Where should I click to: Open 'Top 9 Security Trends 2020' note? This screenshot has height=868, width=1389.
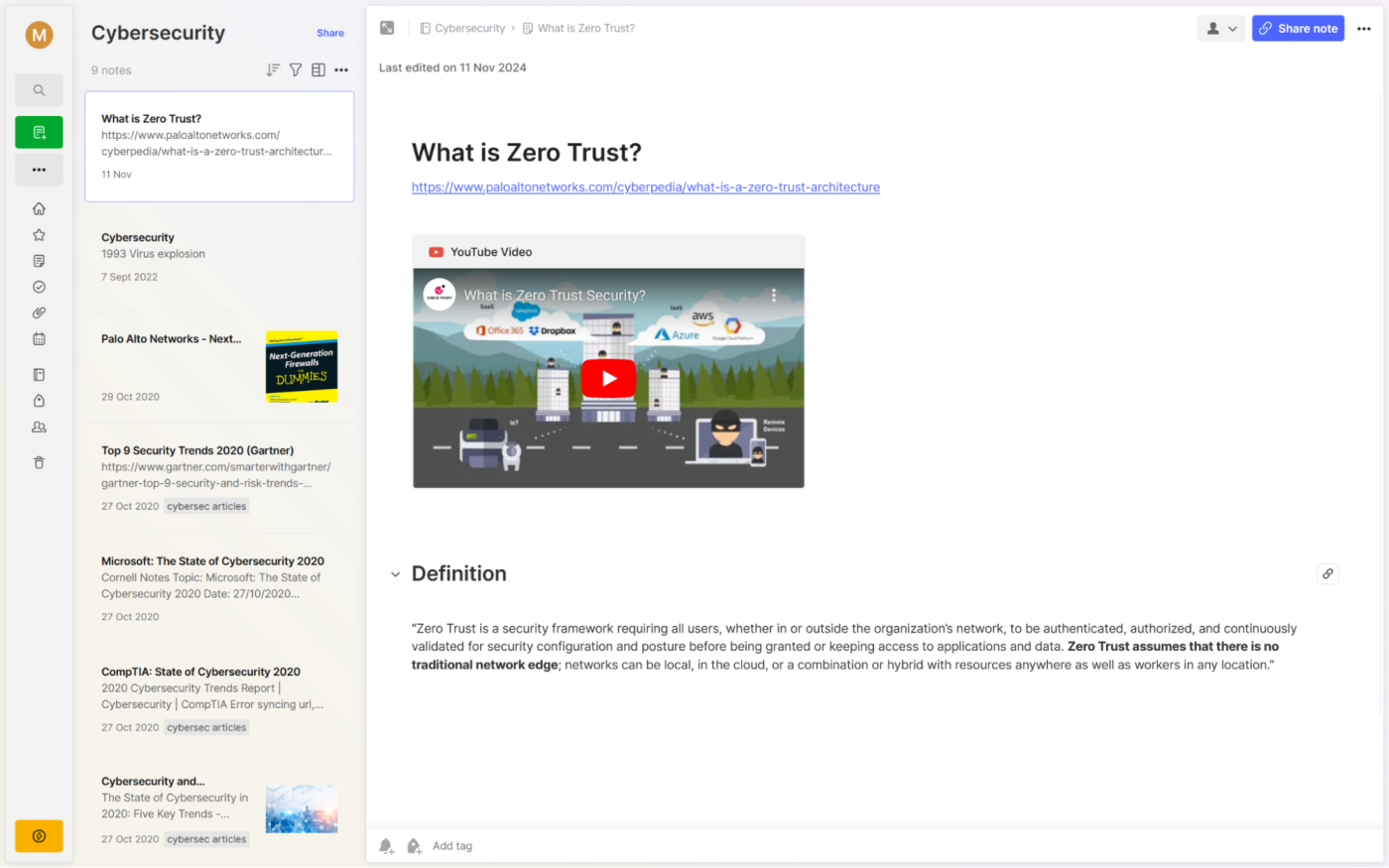pos(219,478)
